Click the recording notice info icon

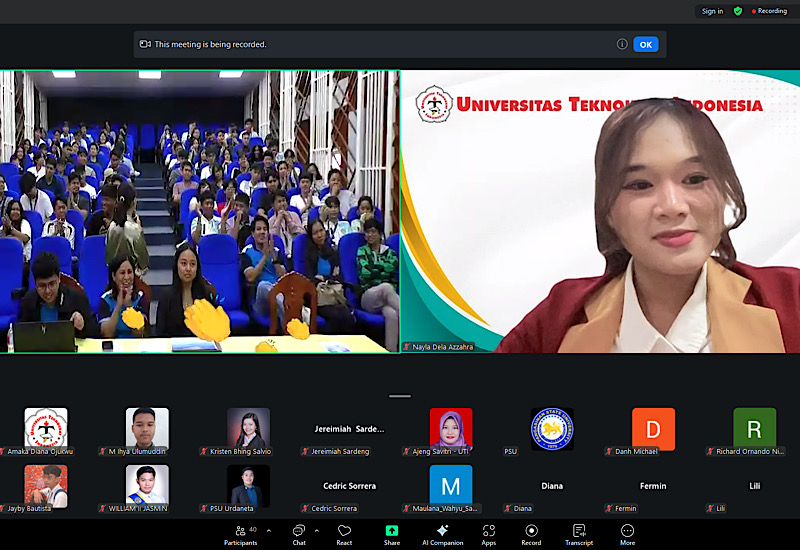(621, 44)
